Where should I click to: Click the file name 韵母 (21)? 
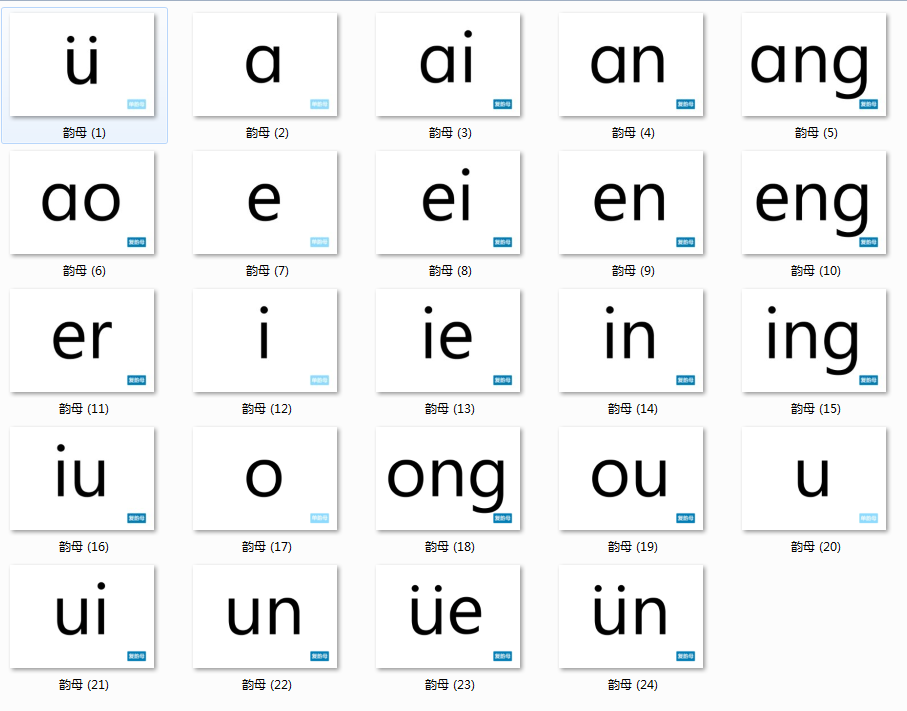(84, 684)
